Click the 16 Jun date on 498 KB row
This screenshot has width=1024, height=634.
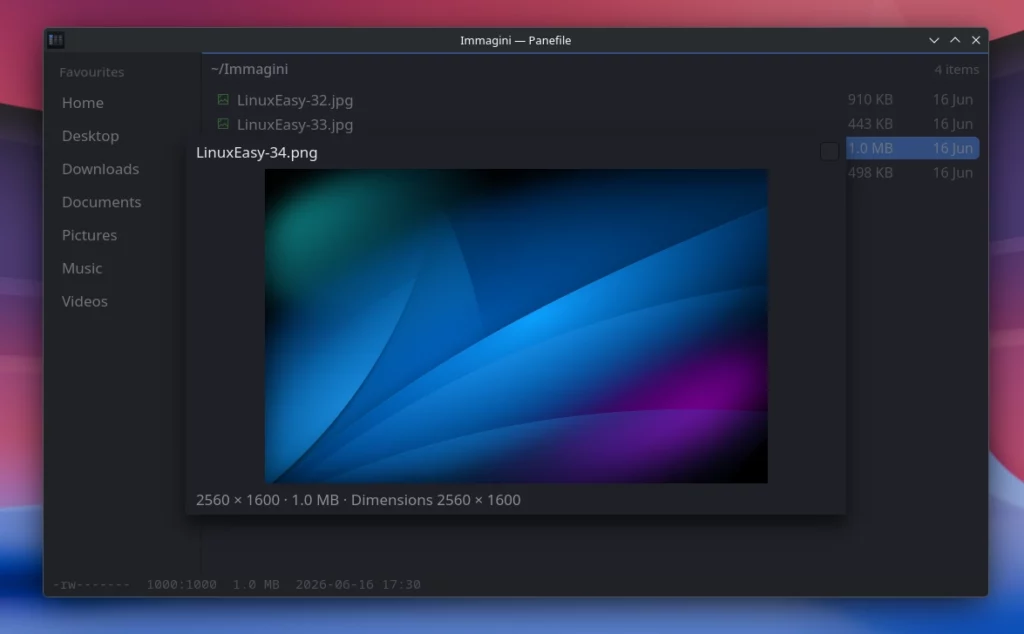pos(953,172)
